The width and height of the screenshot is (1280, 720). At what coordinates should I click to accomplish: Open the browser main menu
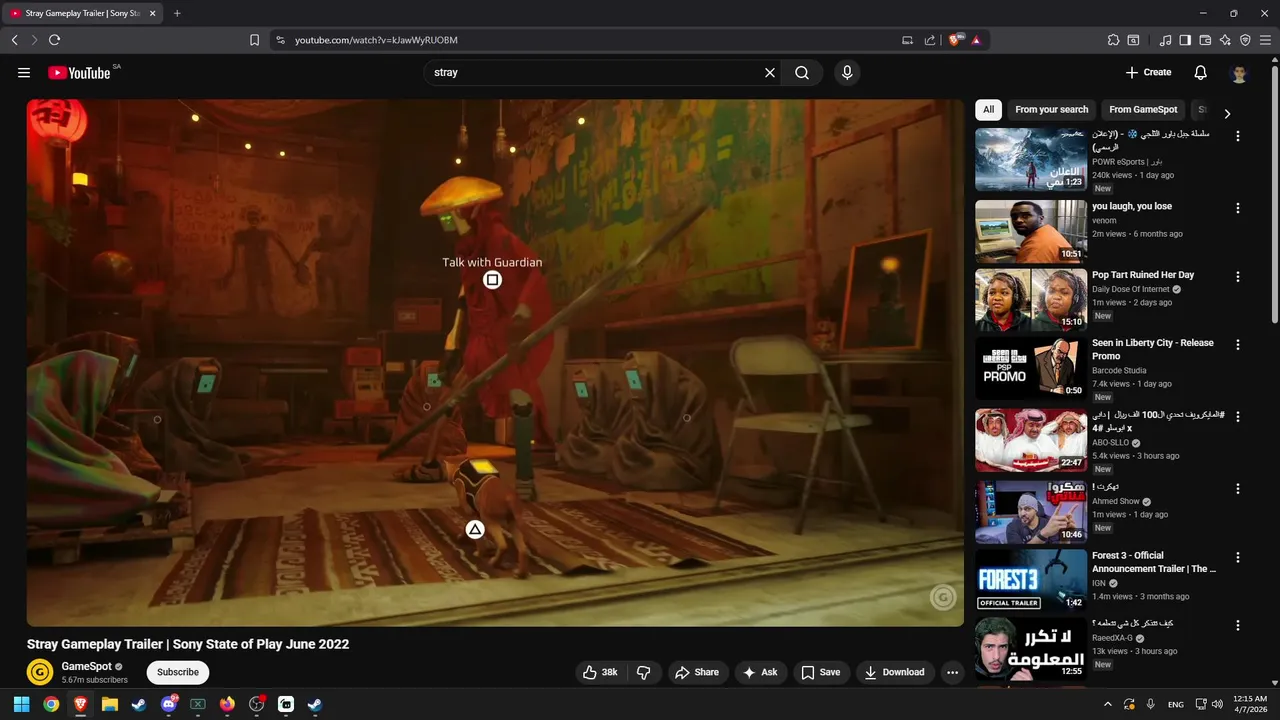click(1265, 40)
